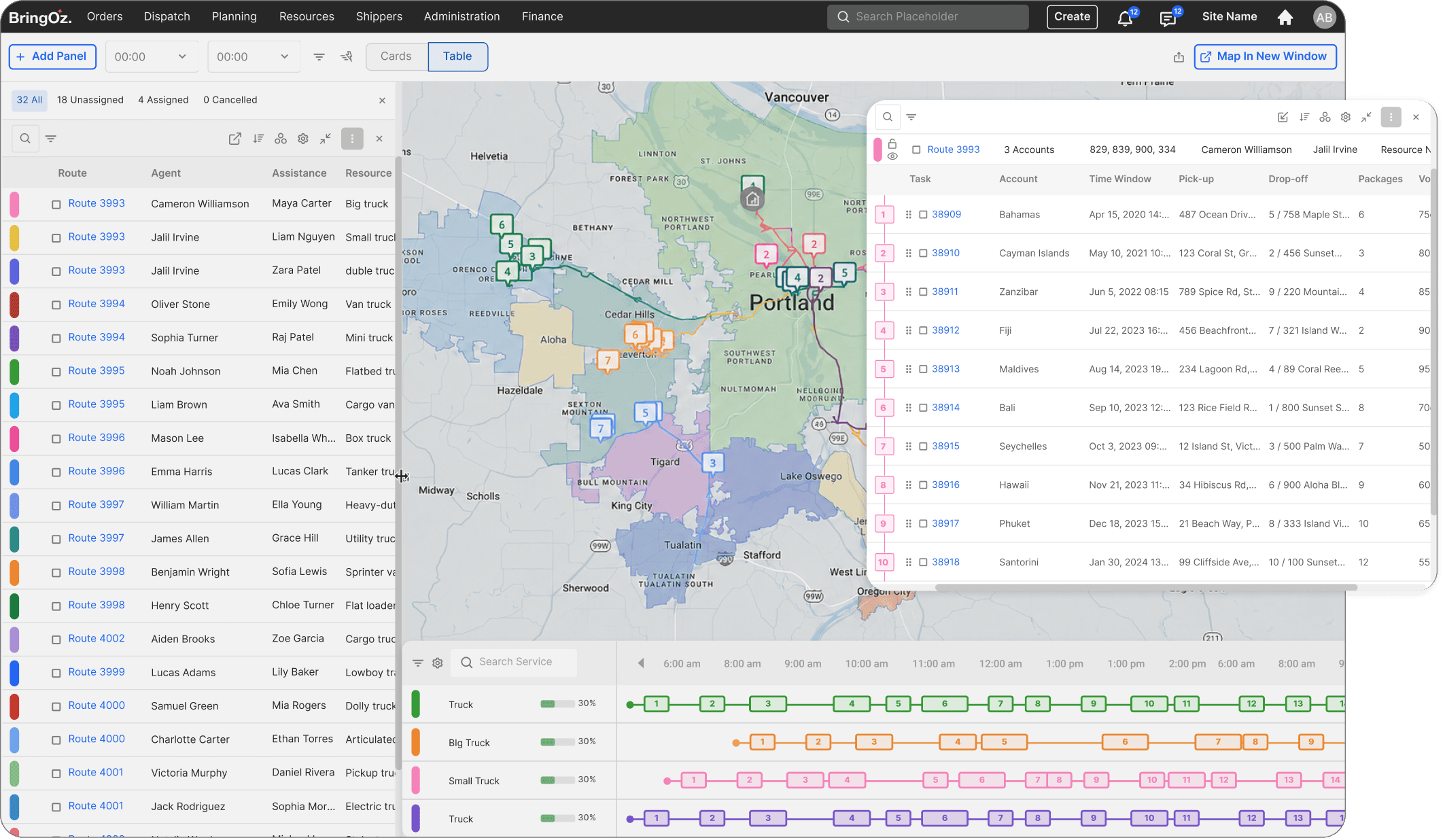This screenshot has height=840, width=1445.
Task: Click the Add Panel button
Action: tap(52, 56)
